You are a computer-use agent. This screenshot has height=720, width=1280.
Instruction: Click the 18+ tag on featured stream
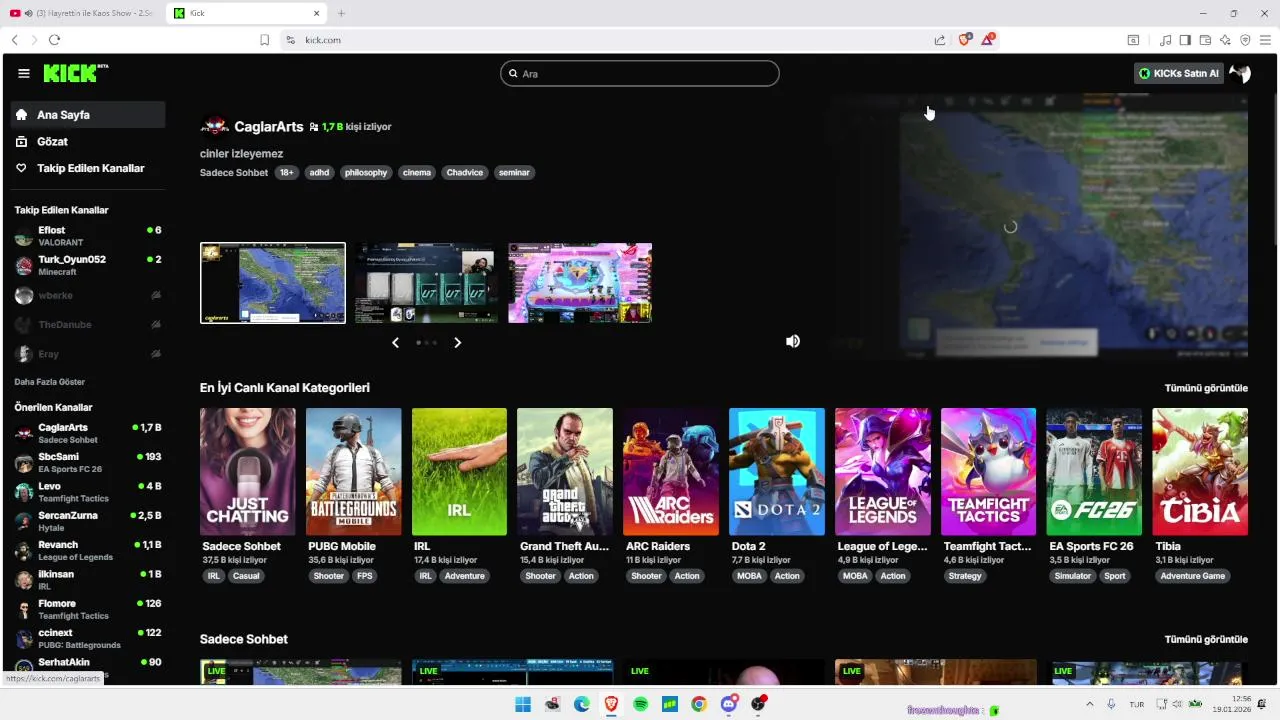(x=287, y=173)
